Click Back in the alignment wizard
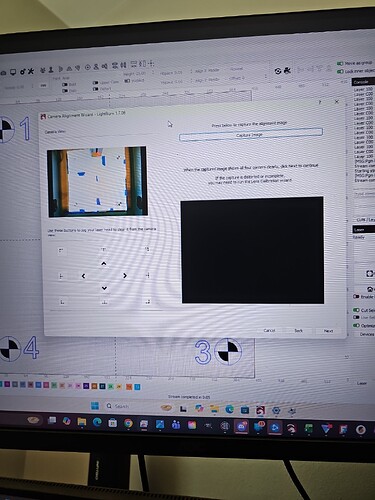The height and width of the screenshot is (500, 375). pos(299,331)
